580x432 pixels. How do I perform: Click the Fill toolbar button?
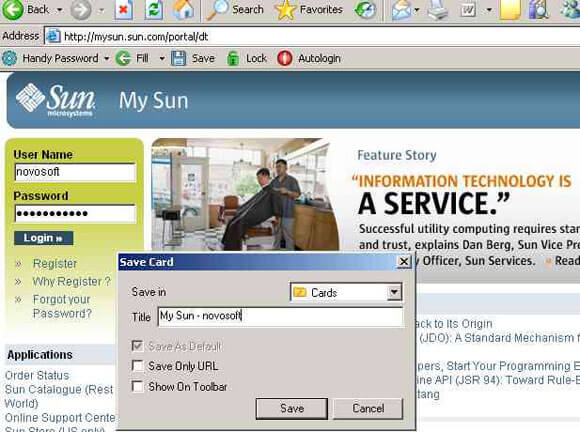pyautogui.click(x=132, y=58)
